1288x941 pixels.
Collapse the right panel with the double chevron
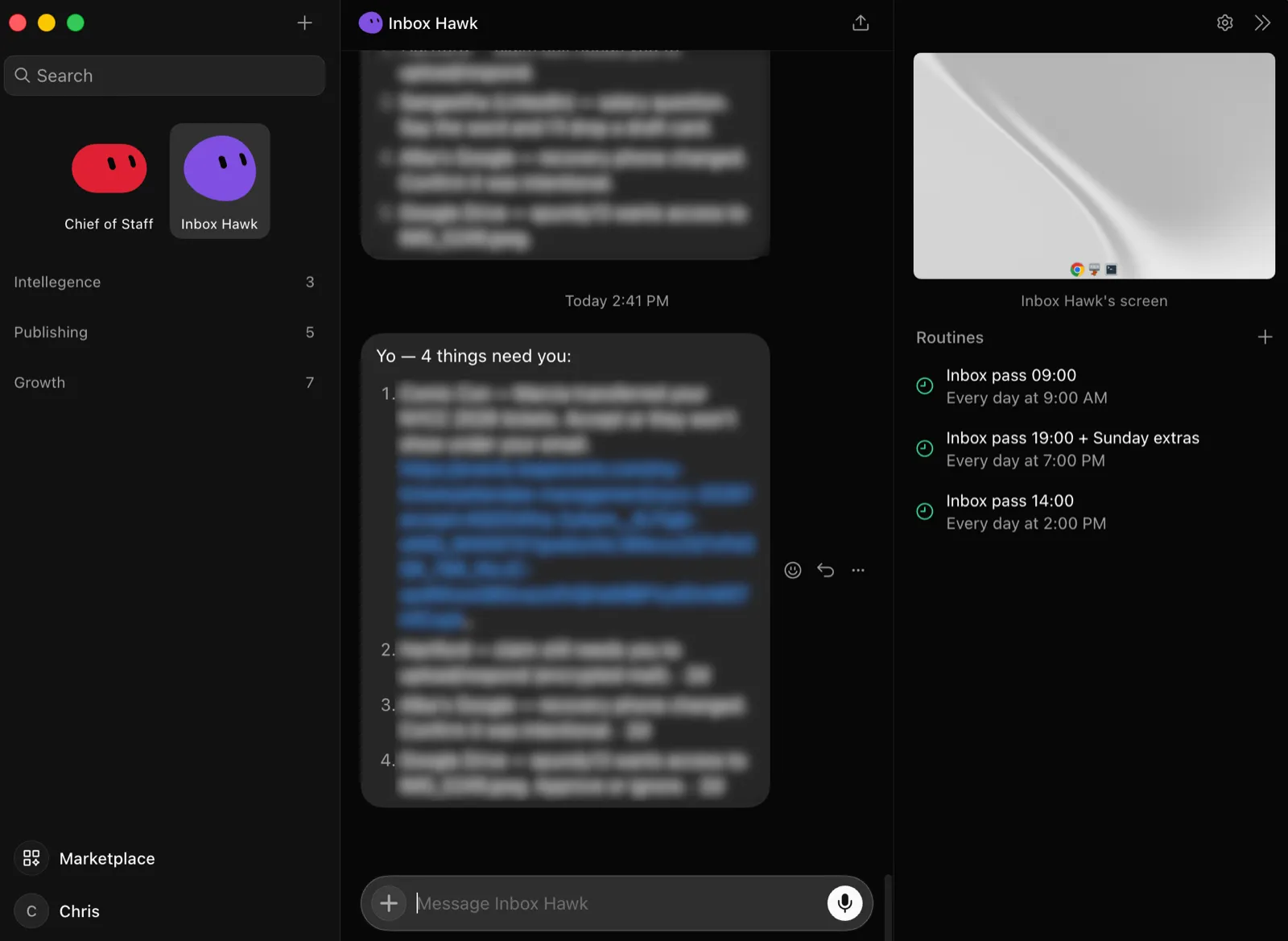coord(1262,23)
